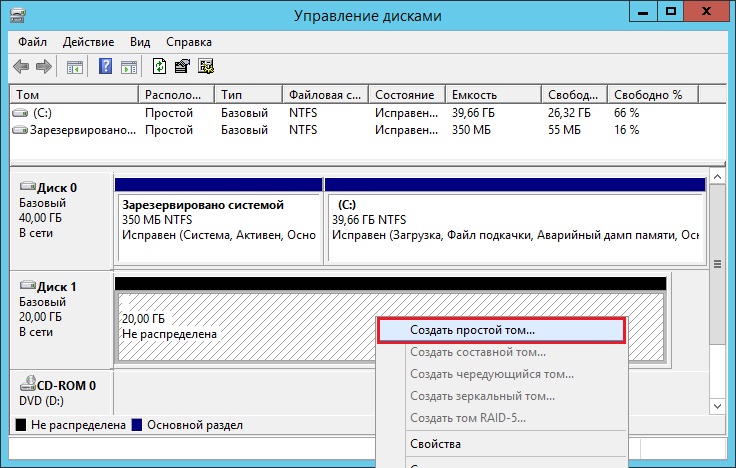The height and width of the screenshot is (468, 736).
Task: Click the Forward arrow toolbar icon
Action: [x=44, y=67]
